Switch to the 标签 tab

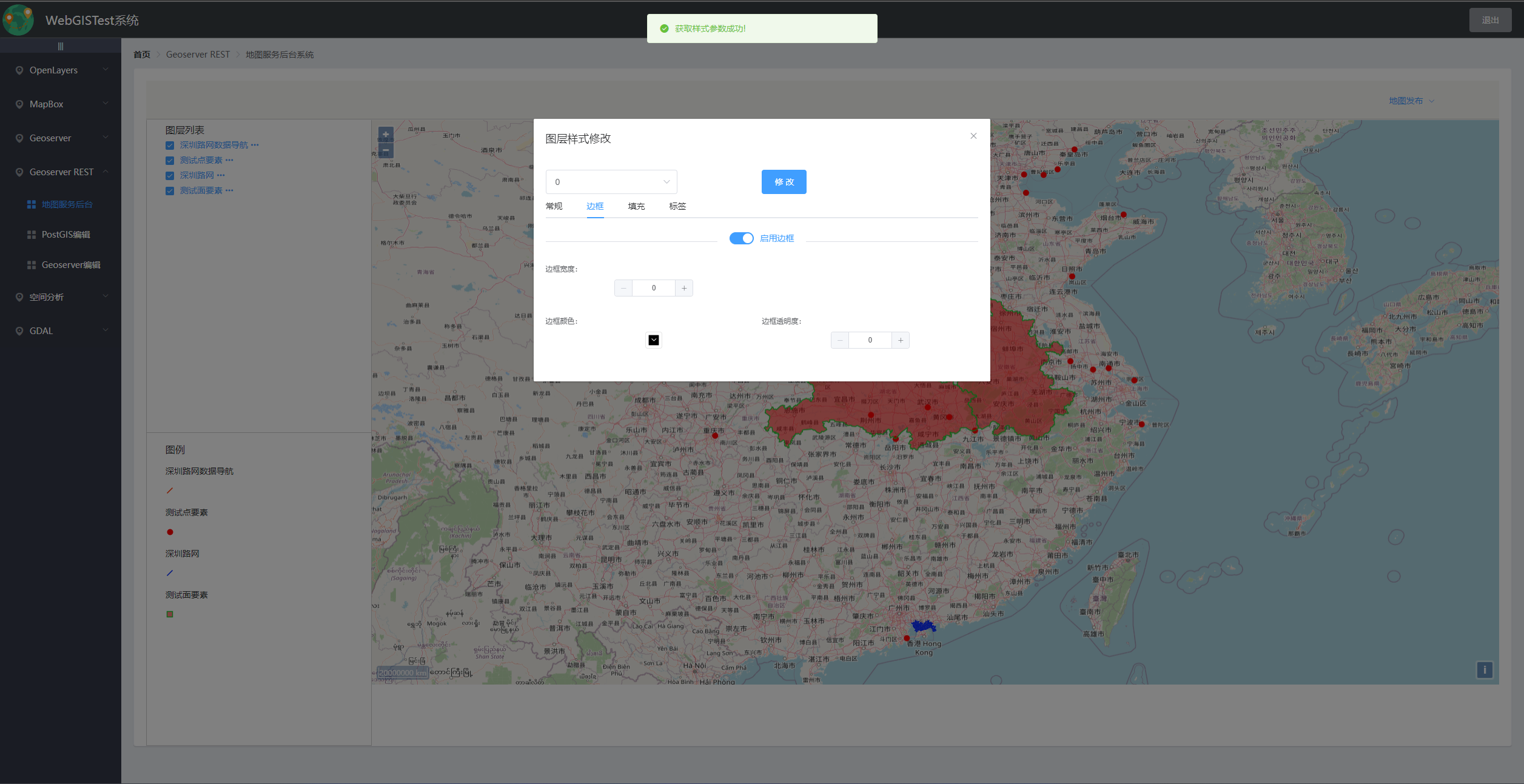(x=677, y=206)
